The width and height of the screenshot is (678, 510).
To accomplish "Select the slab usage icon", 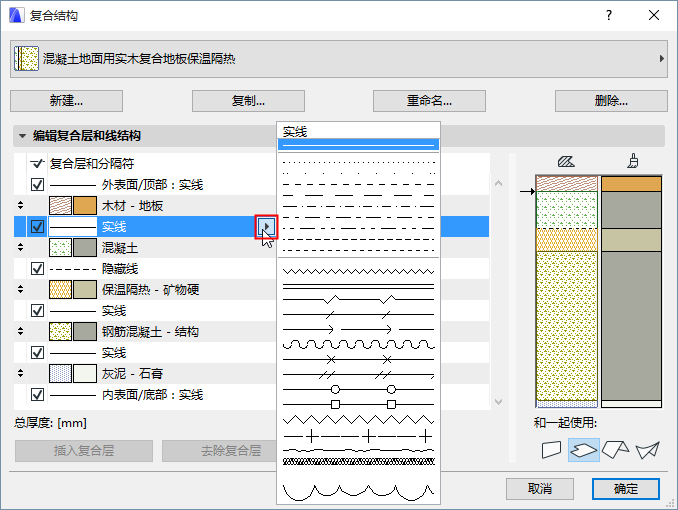I will click(x=584, y=450).
